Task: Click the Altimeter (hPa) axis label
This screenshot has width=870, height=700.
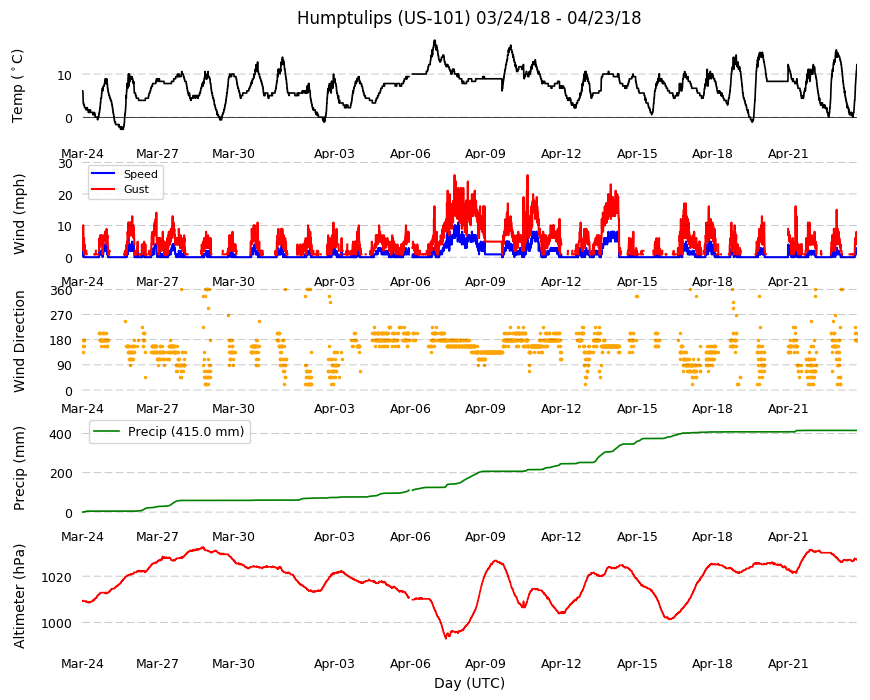Action: pyautogui.click(x=19, y=596)
